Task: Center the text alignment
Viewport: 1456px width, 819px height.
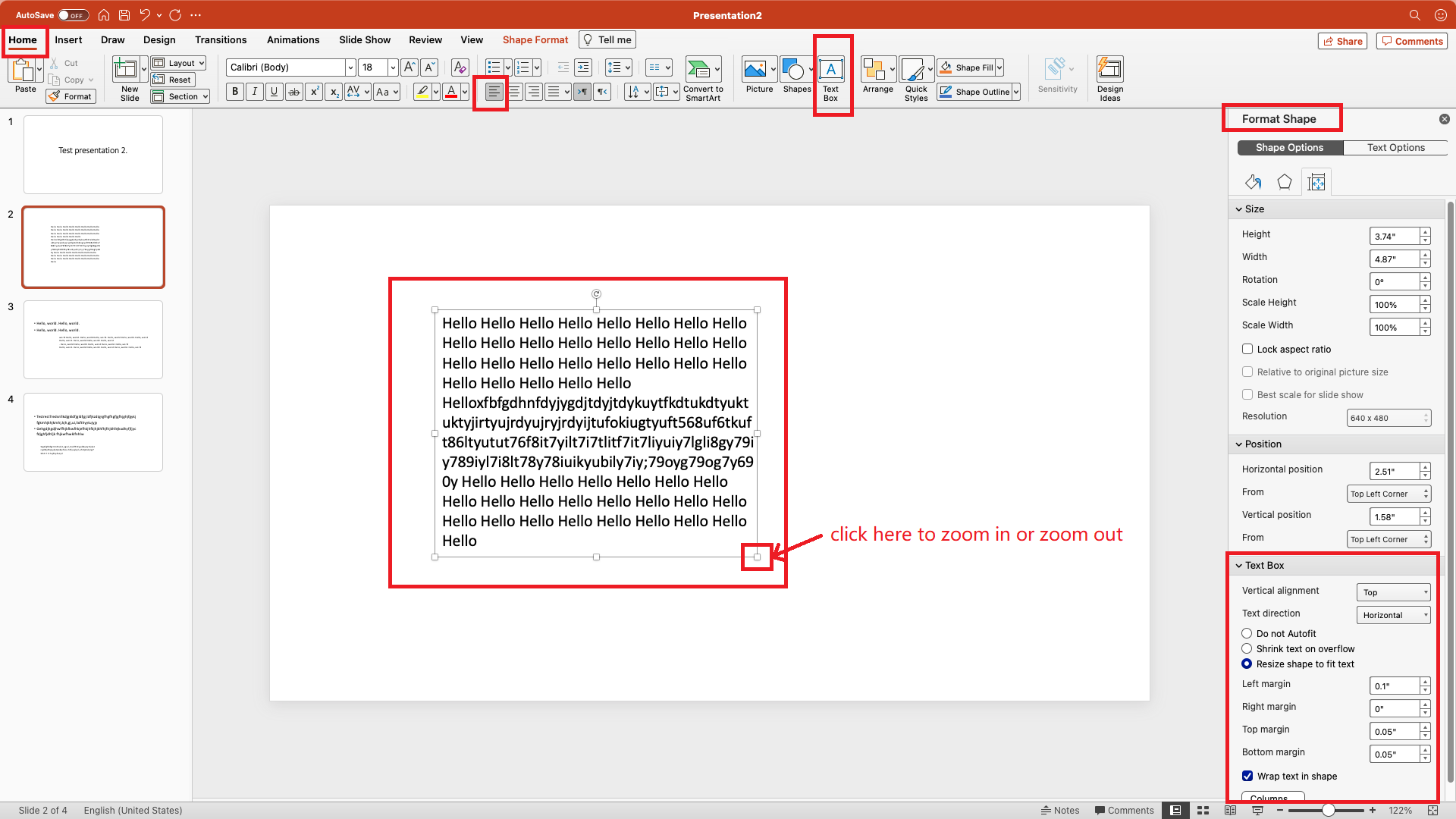Action: [514, 92]
